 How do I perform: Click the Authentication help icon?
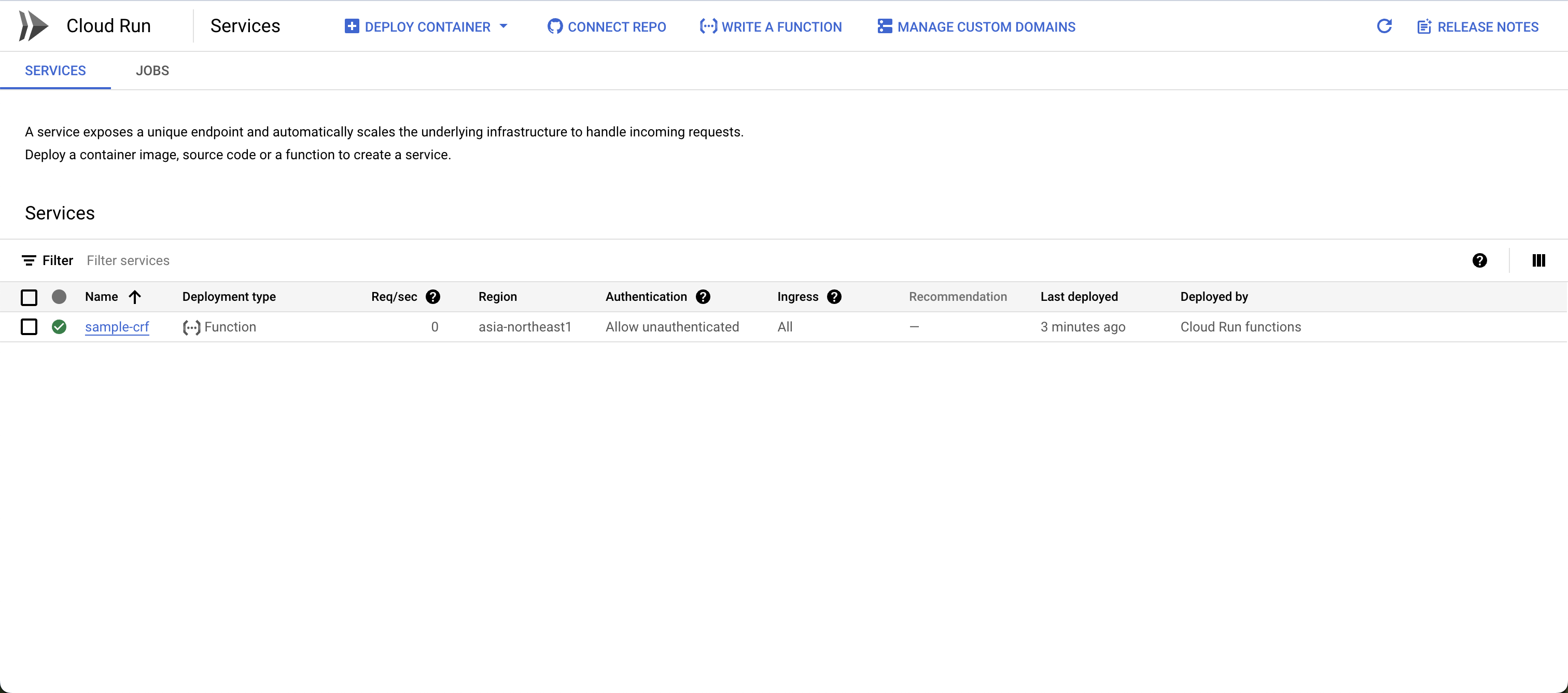click(x=703, y=297)
